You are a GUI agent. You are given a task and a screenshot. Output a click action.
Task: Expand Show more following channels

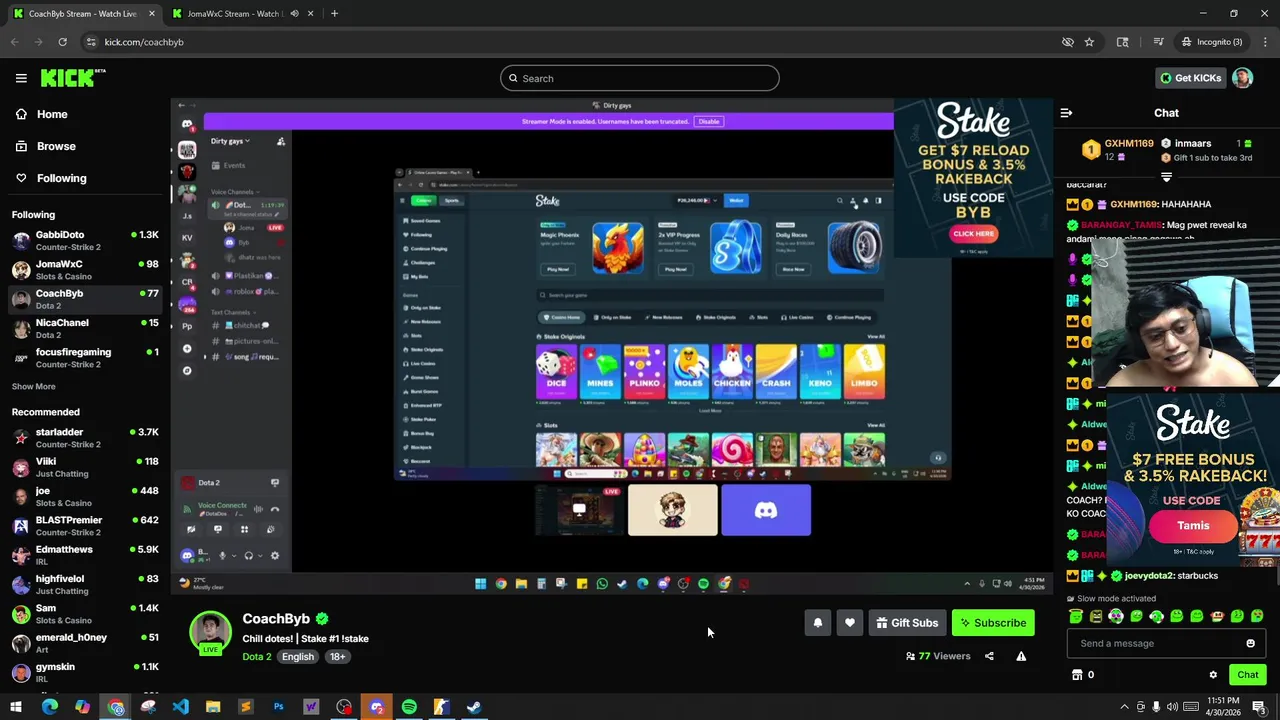tap(33, 386)
